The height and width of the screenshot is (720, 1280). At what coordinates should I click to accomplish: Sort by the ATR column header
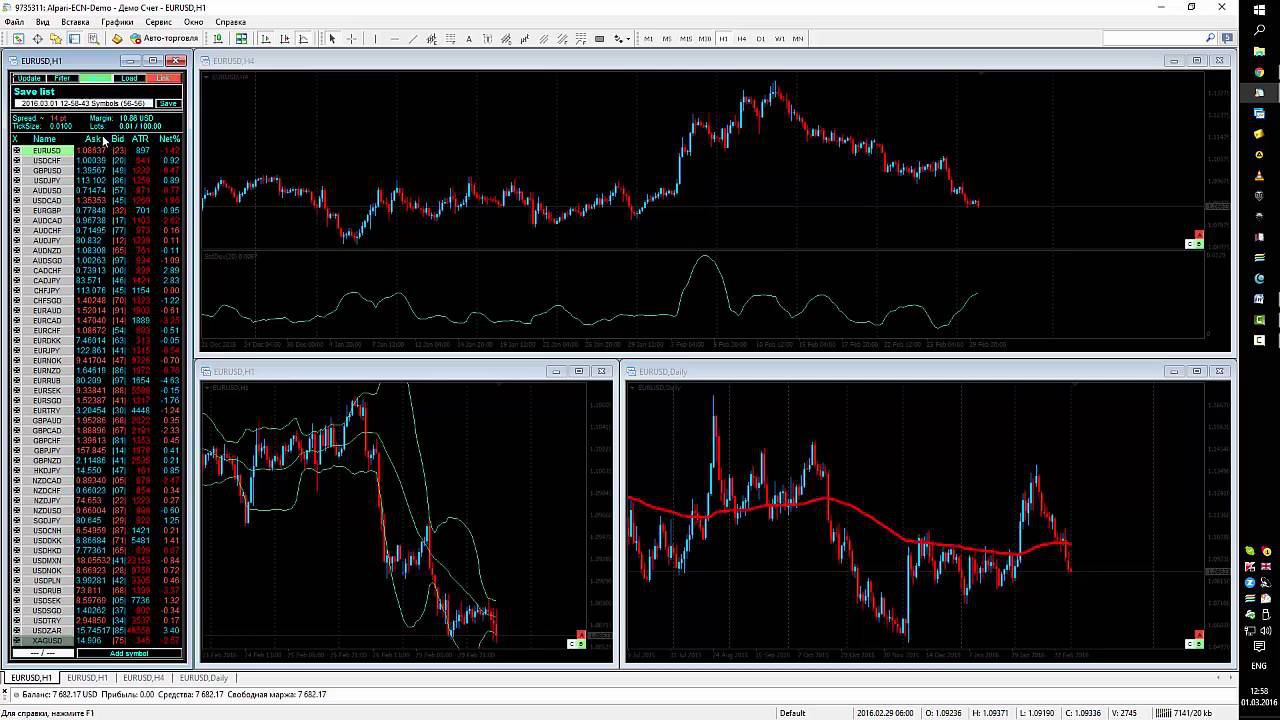tap(140, 139)
